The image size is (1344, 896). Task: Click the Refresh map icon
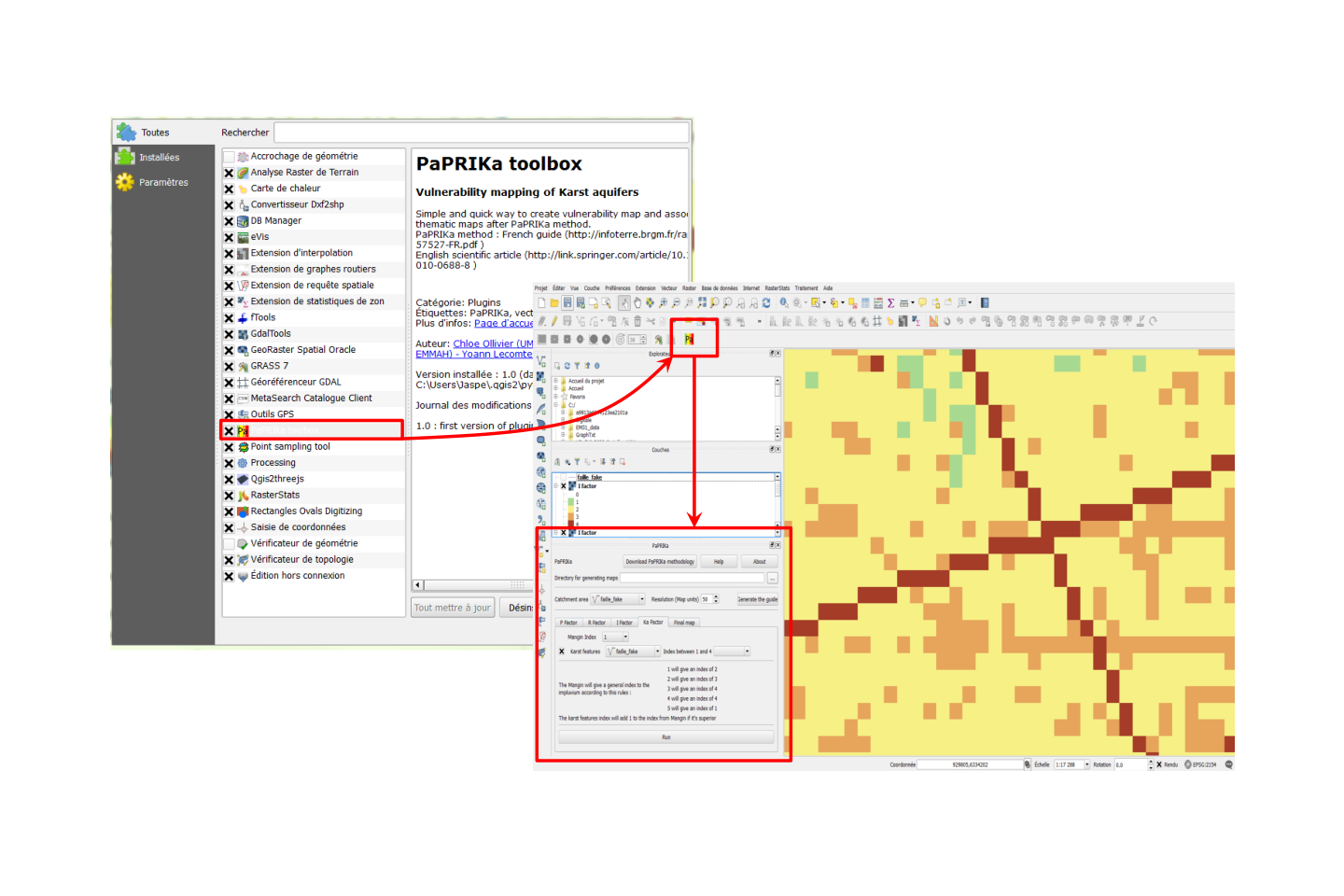(766, 302)
